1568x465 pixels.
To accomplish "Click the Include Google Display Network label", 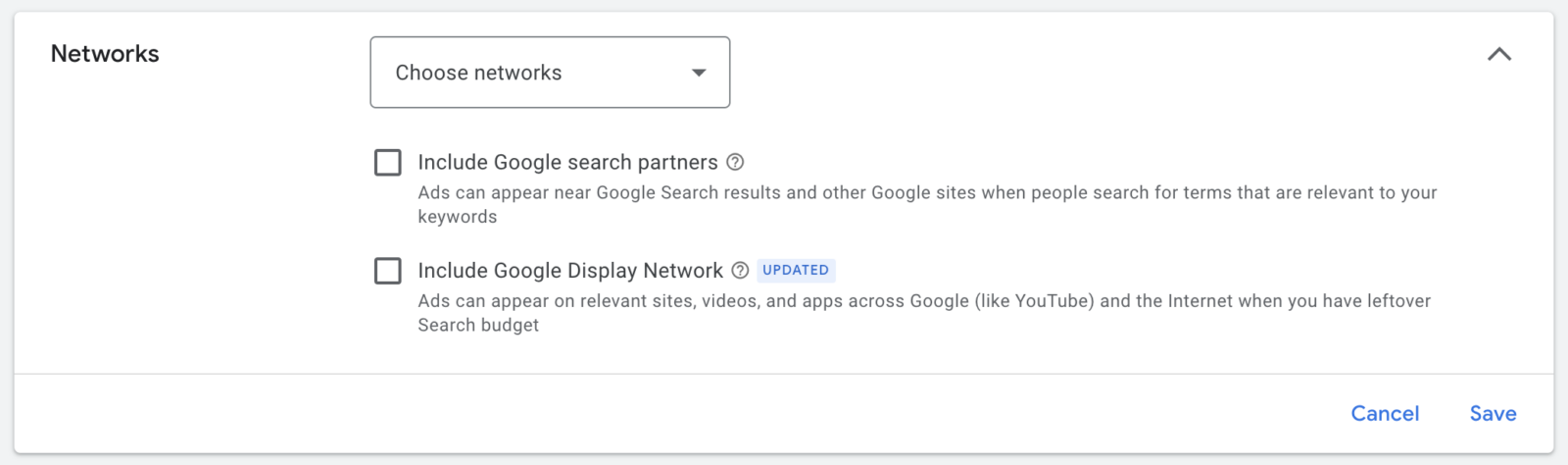I will pos(570,271).
